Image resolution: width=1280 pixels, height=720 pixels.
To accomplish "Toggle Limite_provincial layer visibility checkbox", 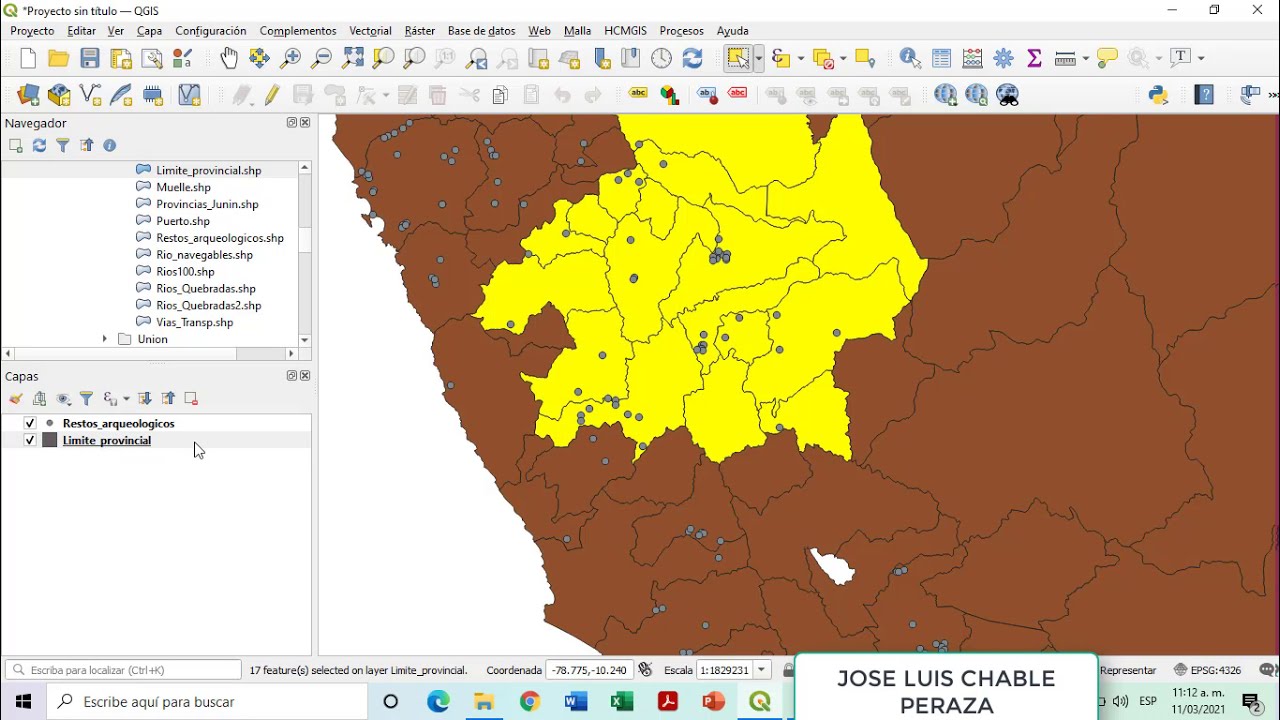I will coord(30,440).
